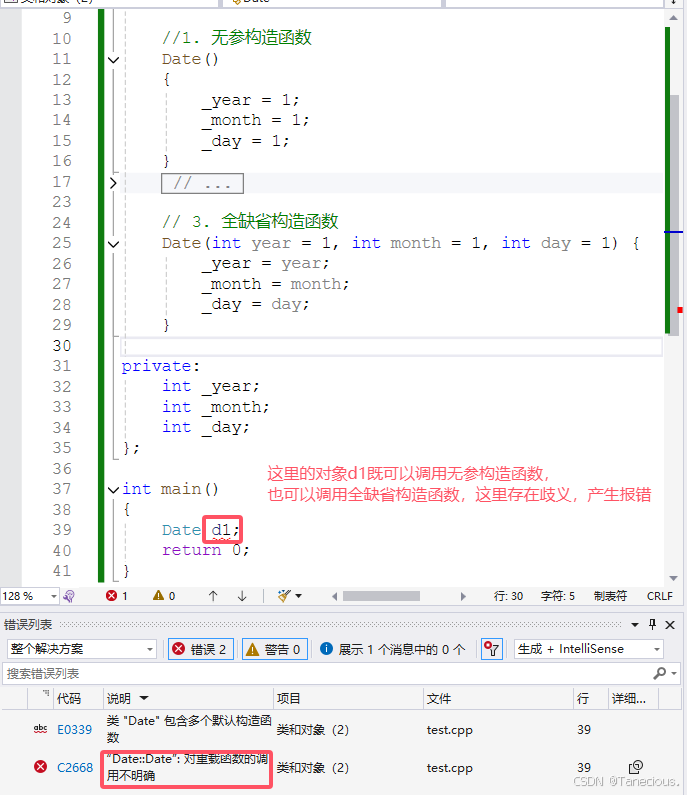Toggle the 警告 0 filter button
Screen dimensions: 687x795
[275, 649]
